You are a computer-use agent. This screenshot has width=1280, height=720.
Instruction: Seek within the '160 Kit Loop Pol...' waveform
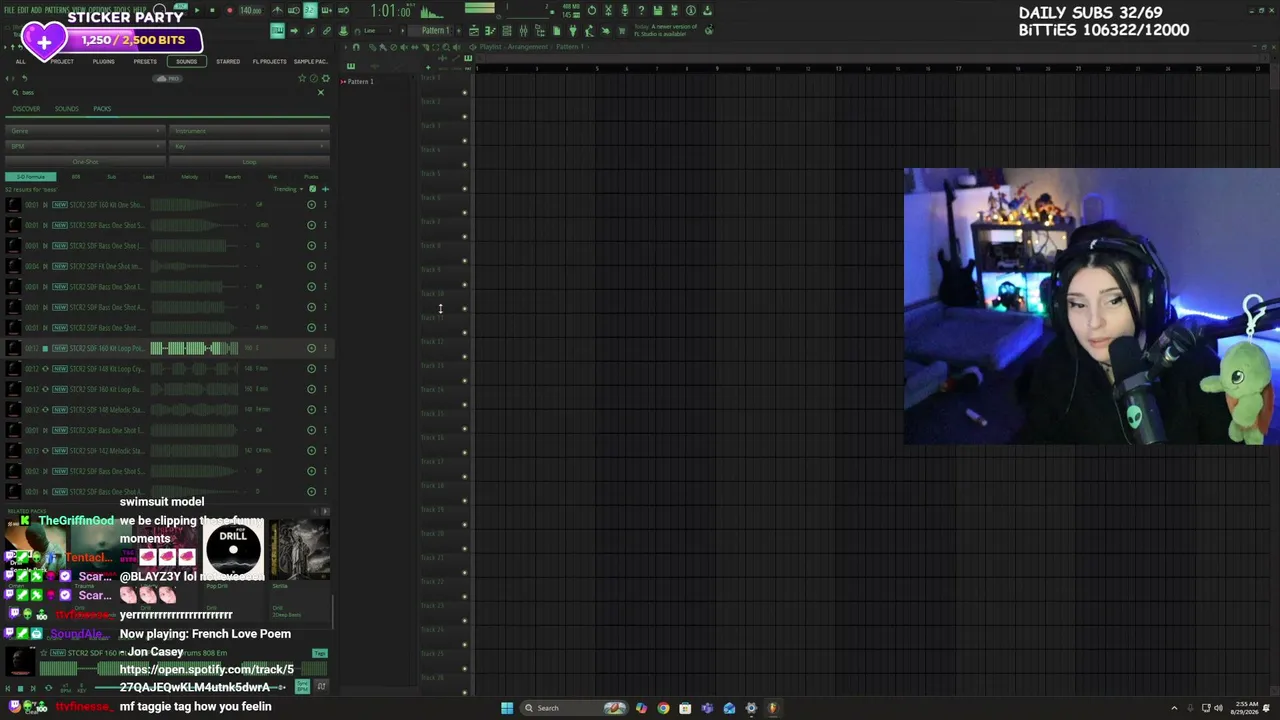coord(195,348)
